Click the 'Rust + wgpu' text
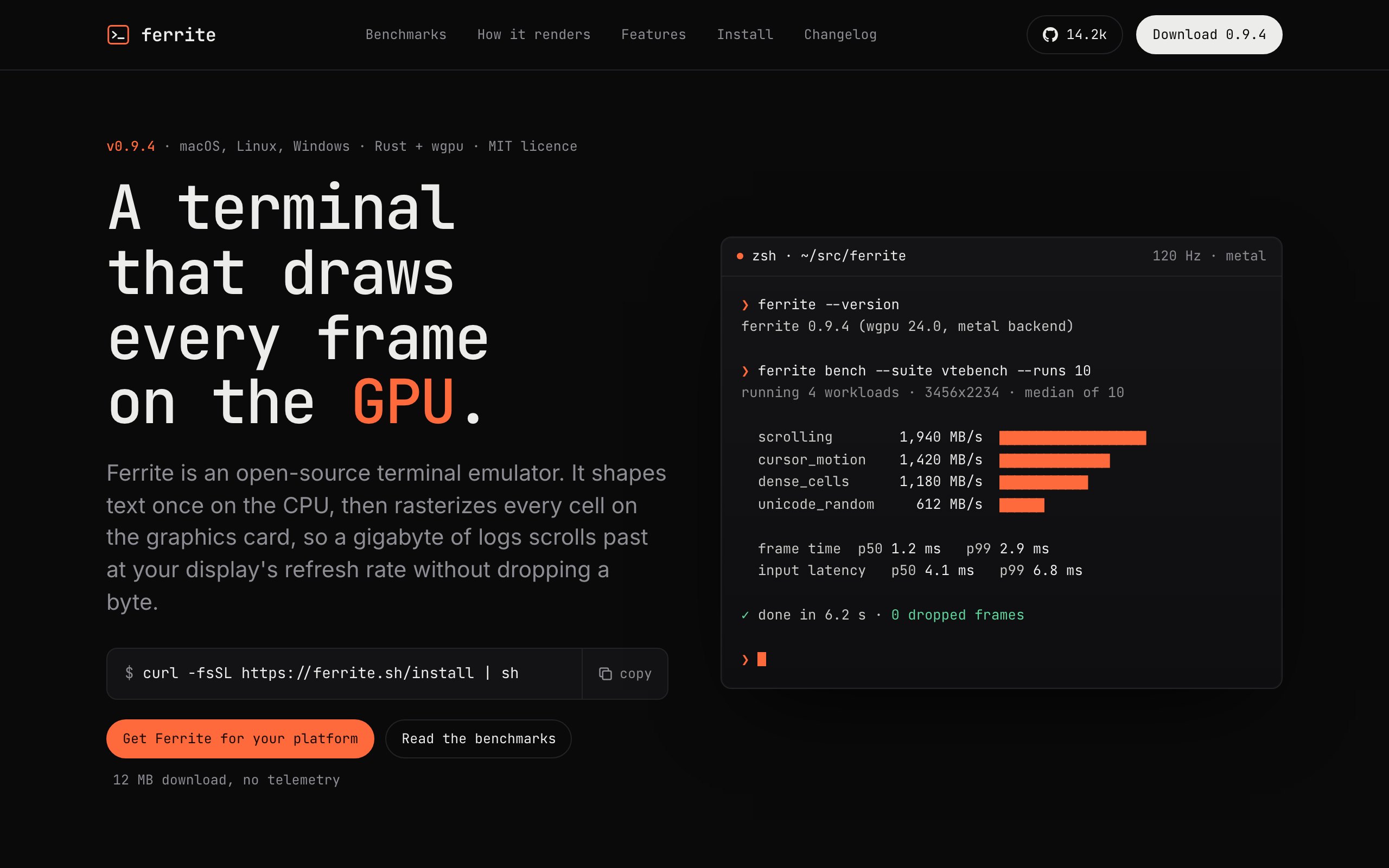Screen dimensions: 1389x868 pyautogui.click(x=419, y=146)
